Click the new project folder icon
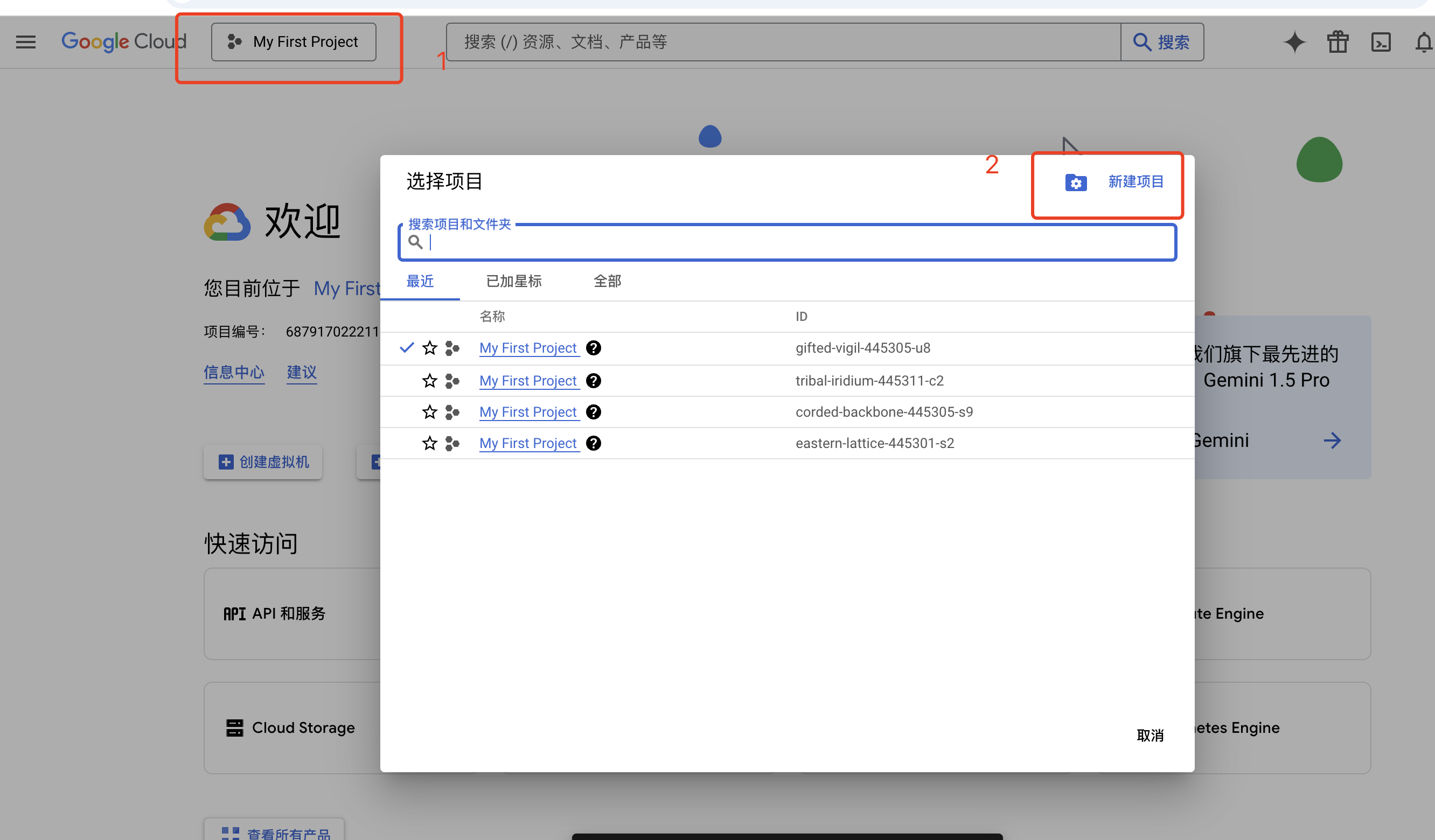Image resolution: width=1435 pixels, height=840 pixels. (1076, 183)
